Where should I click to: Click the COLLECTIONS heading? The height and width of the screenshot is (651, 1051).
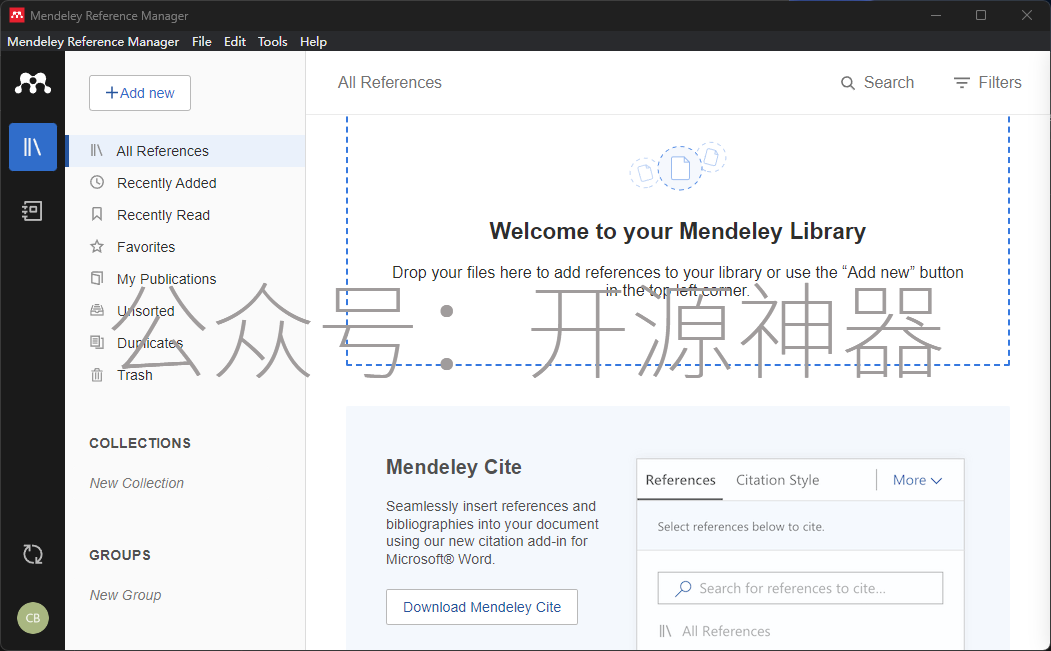pos(140,443)
